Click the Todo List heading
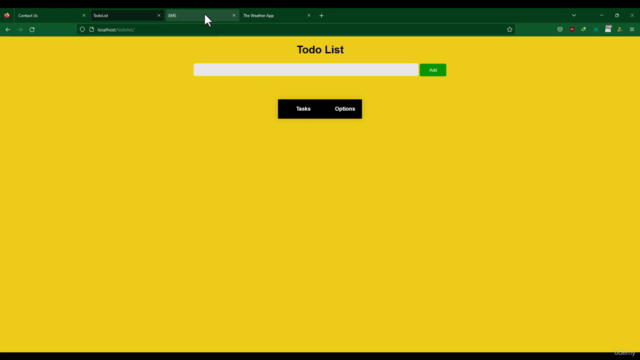The image size is (640, 360). 320,50
